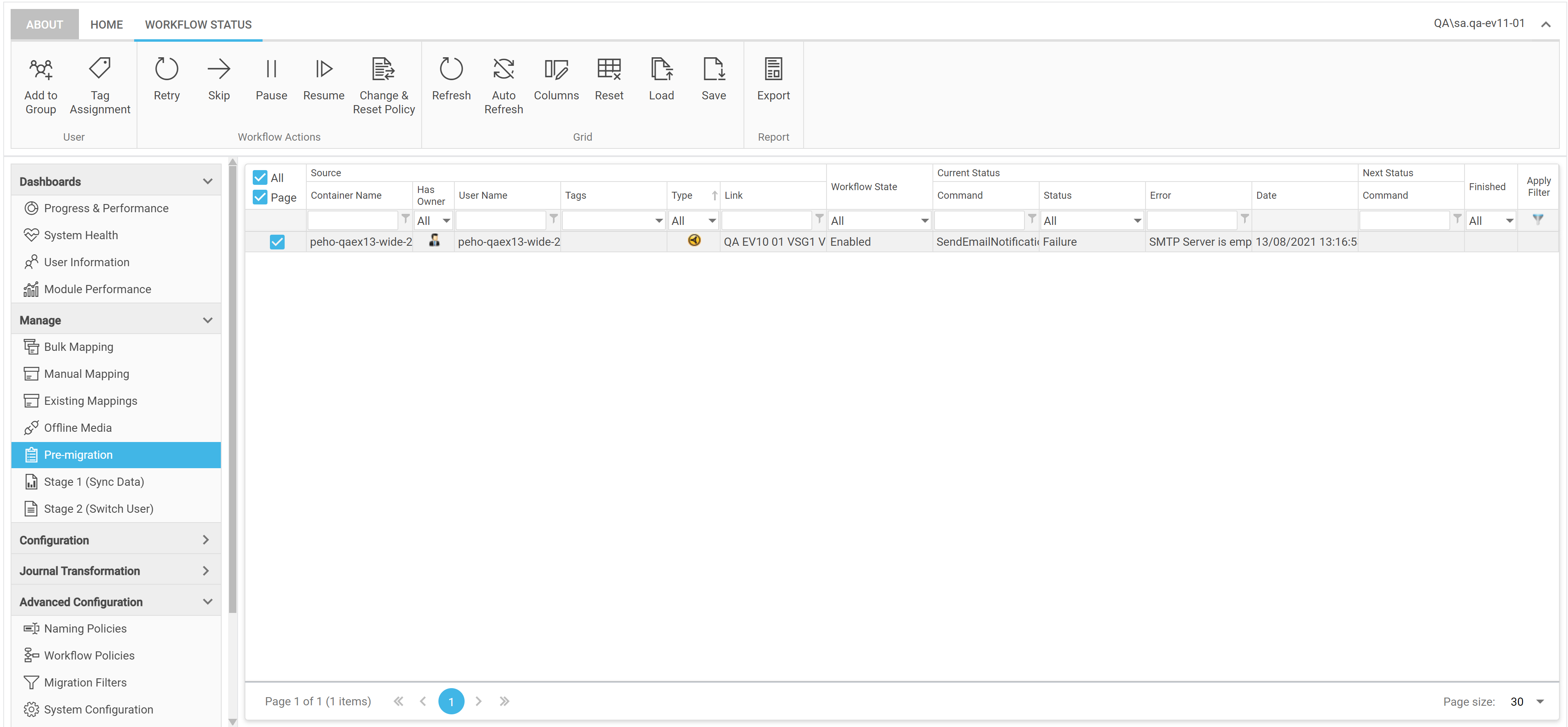This screenshot has width=1568, height=727.
Task: Switch to the HOME tab
Action: (106, 25)
